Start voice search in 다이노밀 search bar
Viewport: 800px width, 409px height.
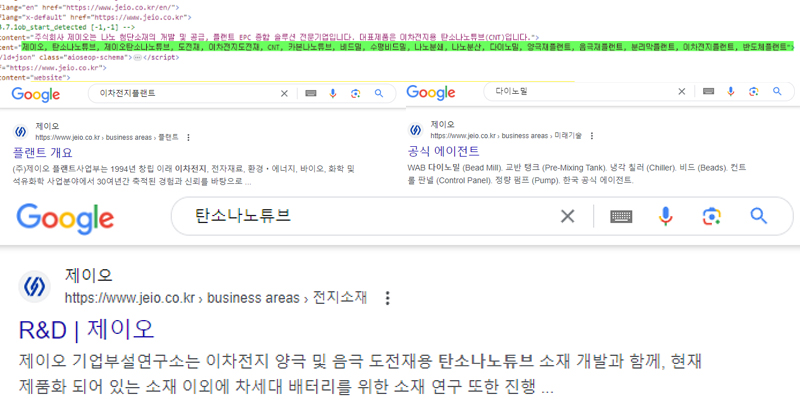(731, 91)
